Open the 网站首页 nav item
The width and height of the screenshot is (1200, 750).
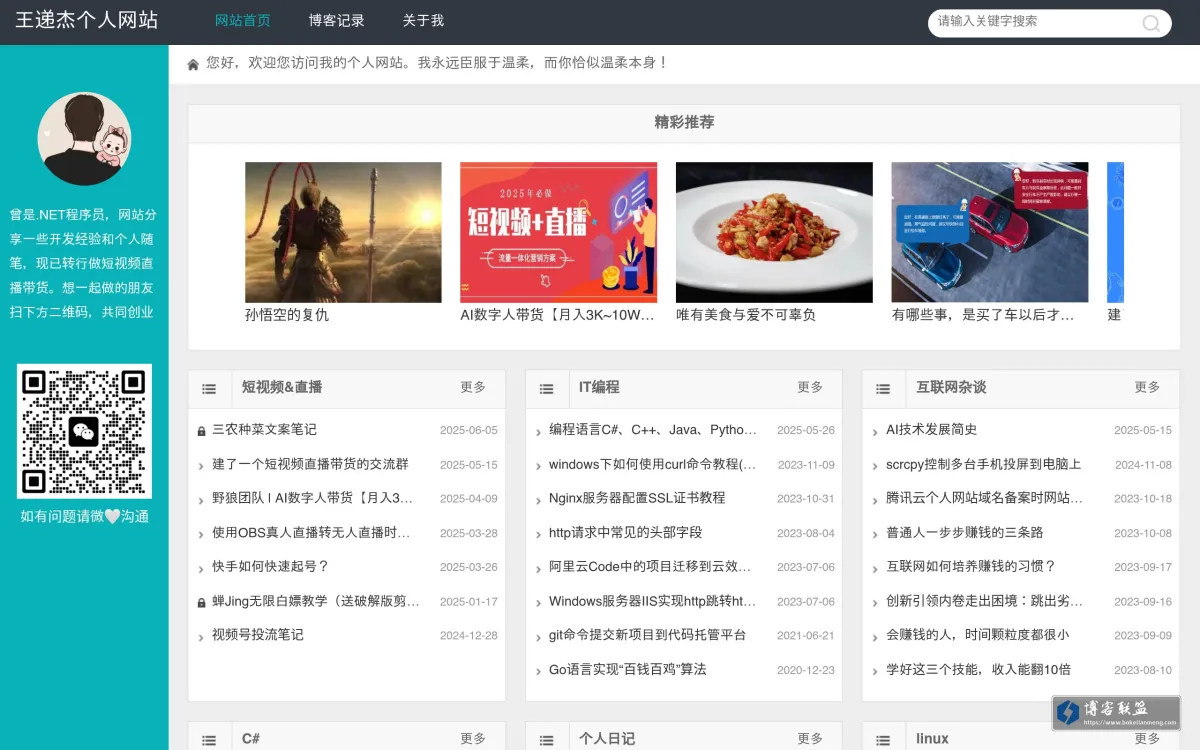(243, 20)
